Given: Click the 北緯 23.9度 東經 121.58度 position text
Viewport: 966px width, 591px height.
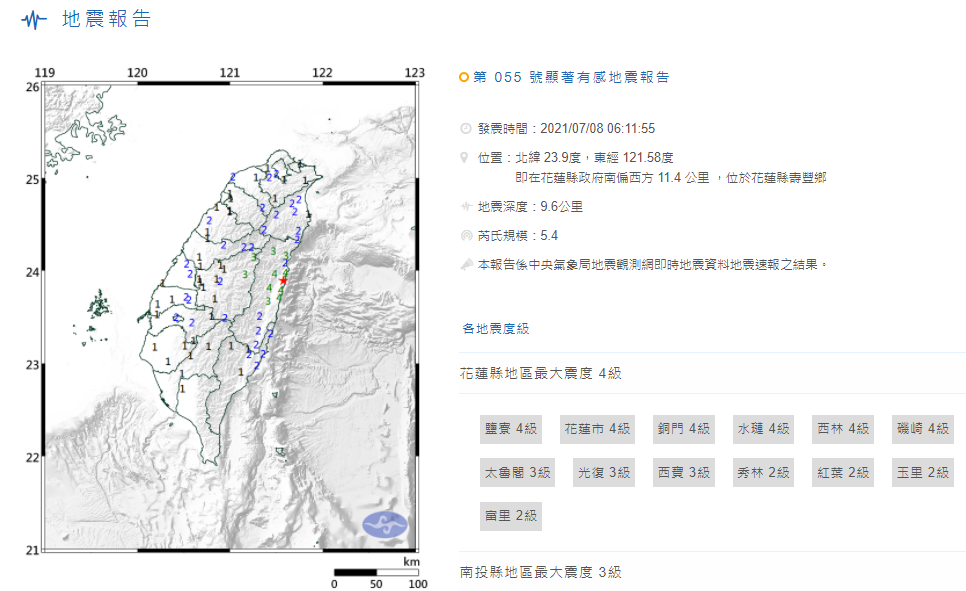Looking at the screenshot, I should (x=594, y=158).
